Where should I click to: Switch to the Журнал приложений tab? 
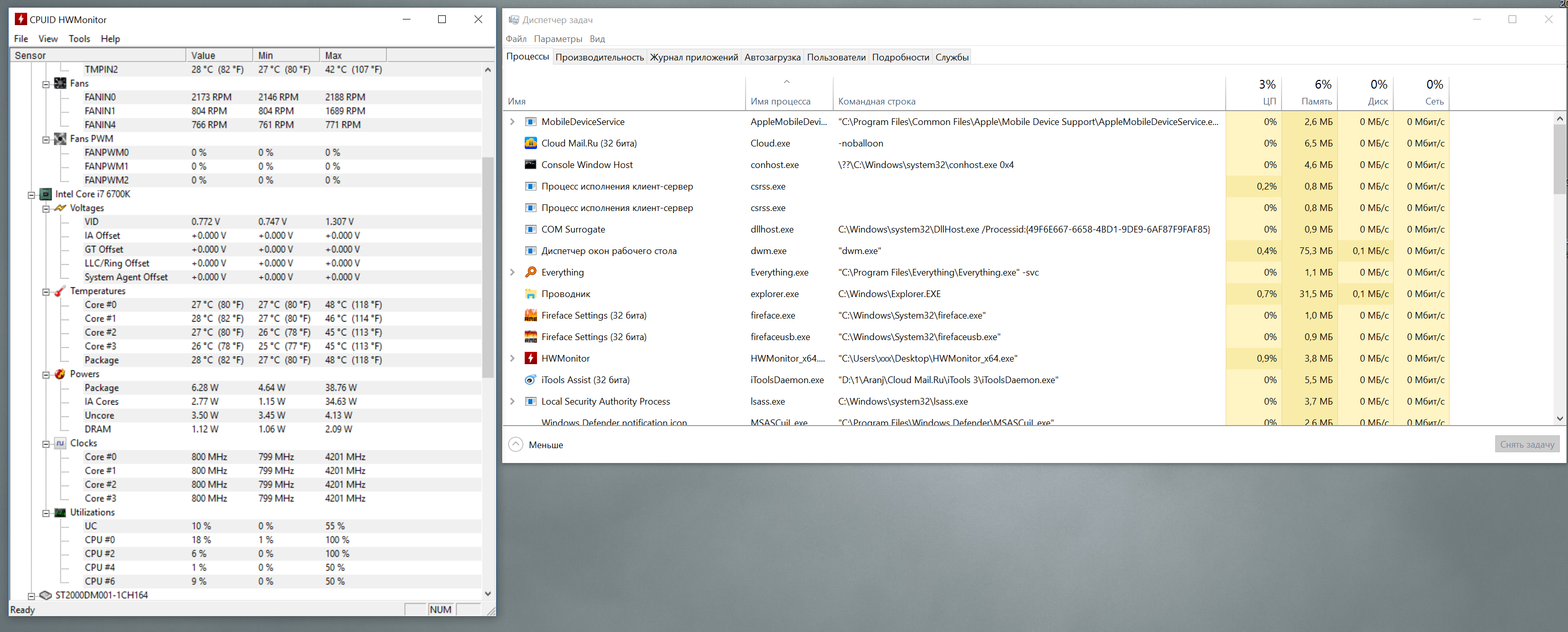[x=694, y=57]
